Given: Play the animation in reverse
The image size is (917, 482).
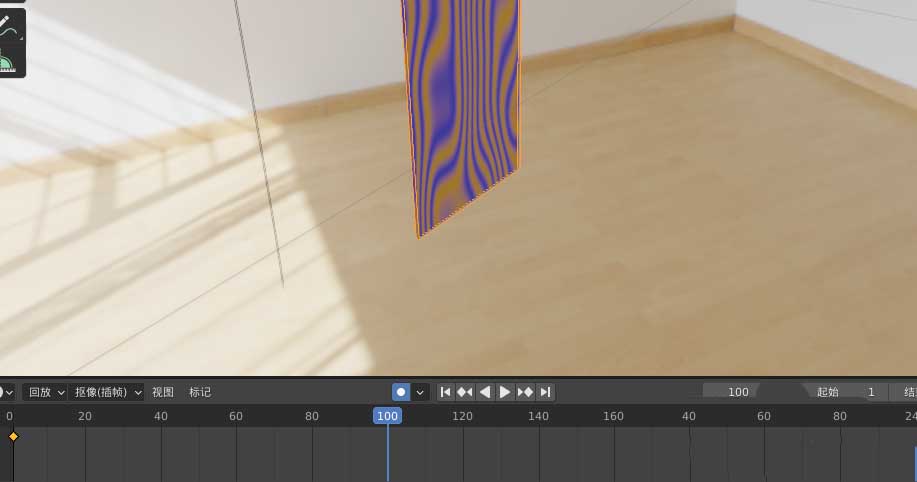Looking at the screenshot, I should (485, 392).
